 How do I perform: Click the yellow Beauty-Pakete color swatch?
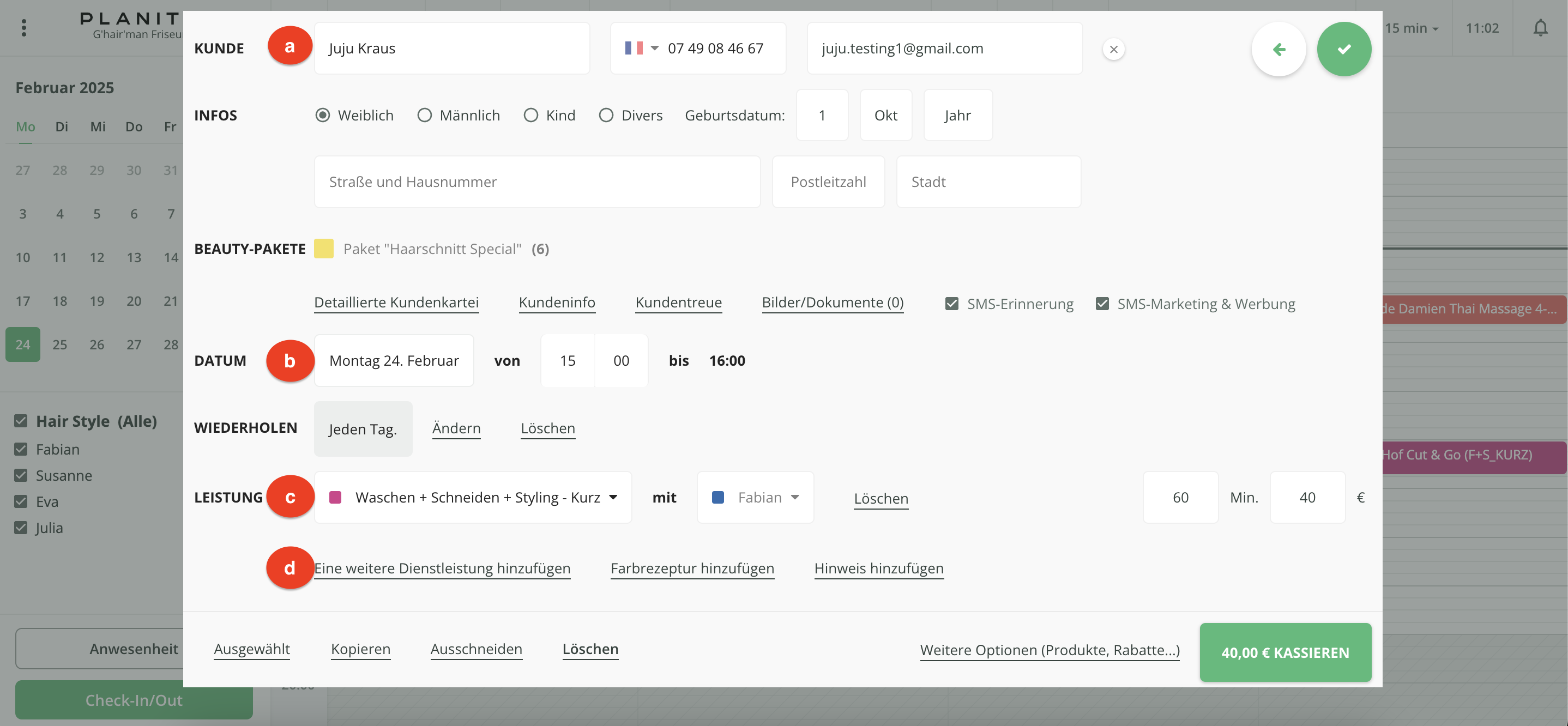point(324,249)
